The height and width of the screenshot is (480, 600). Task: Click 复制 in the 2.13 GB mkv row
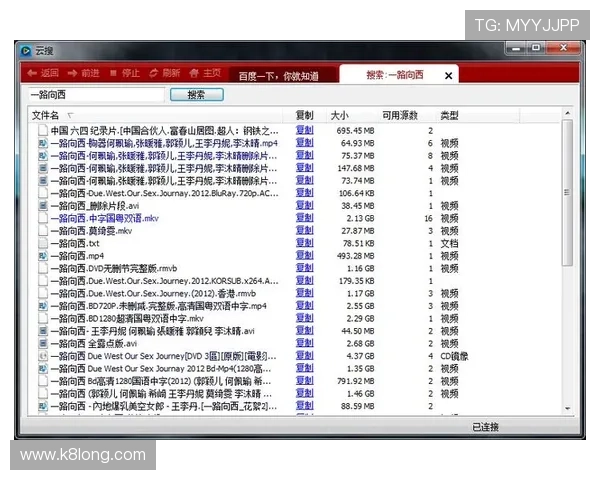click(x=305, y=218)
